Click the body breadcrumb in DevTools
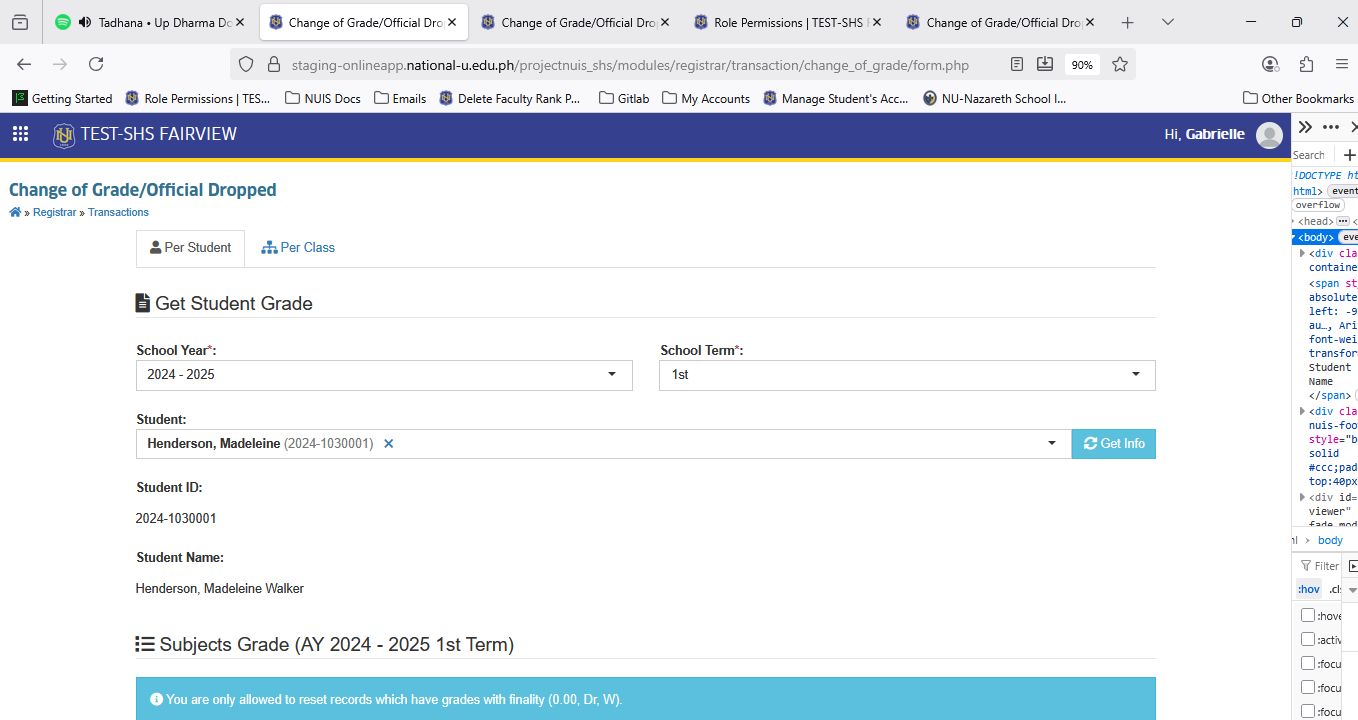The image size is (1358, 720). tap(1330, 540)
